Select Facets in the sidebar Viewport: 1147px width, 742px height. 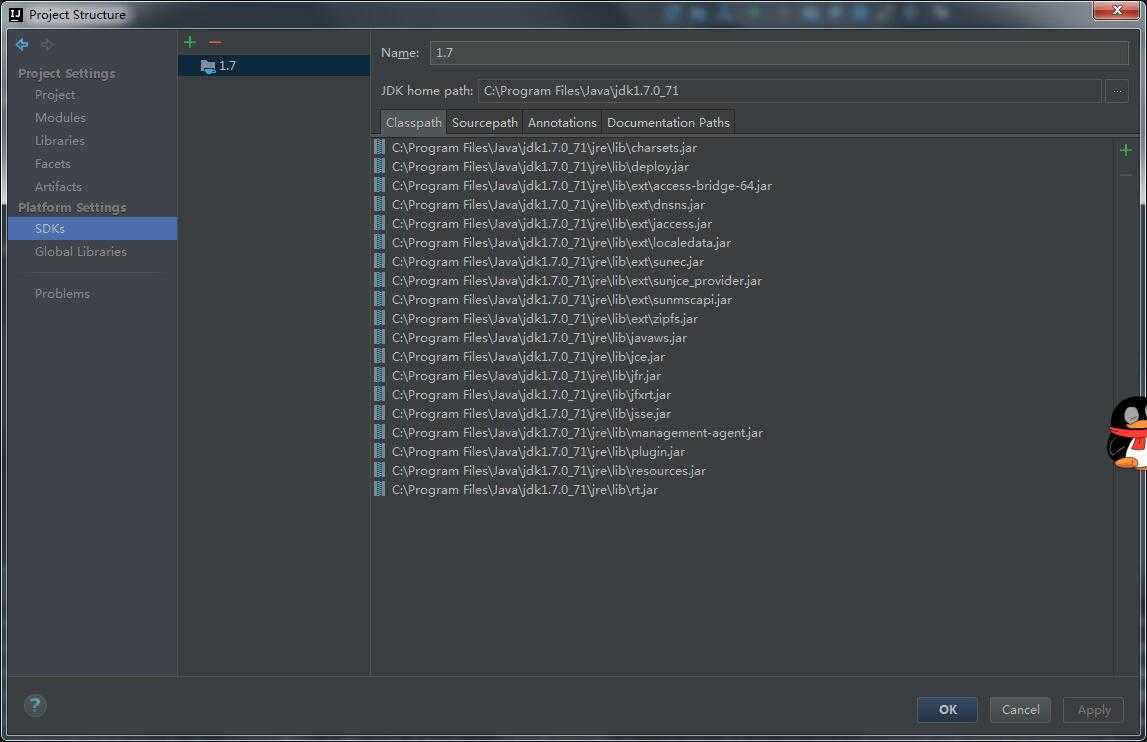pyautogui.click(x=53, y=164)
